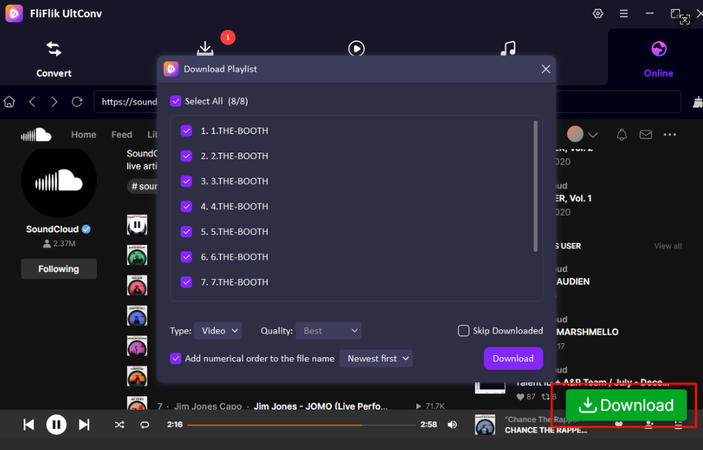Open SoundCloud Feed menu item
The width and height of the screenshot is (703, 450).
pos(122,134)
